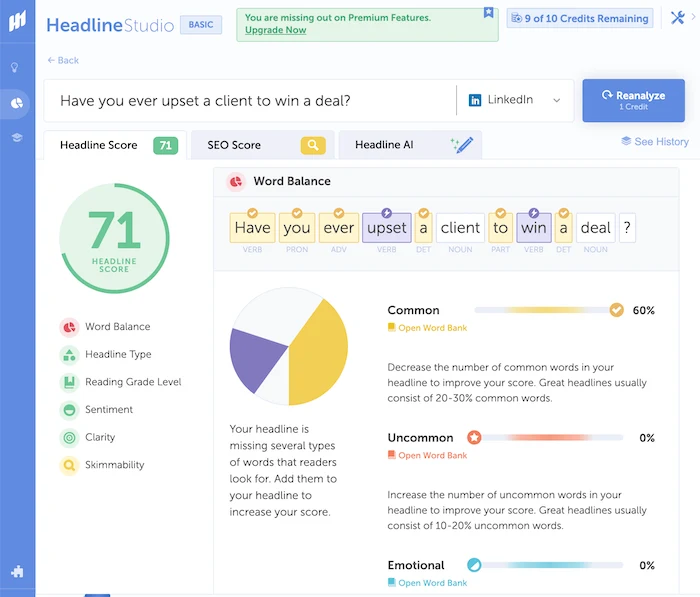Click the Common words percentage bar
Viewport: 700px width, 597px height.
(546, 310)
